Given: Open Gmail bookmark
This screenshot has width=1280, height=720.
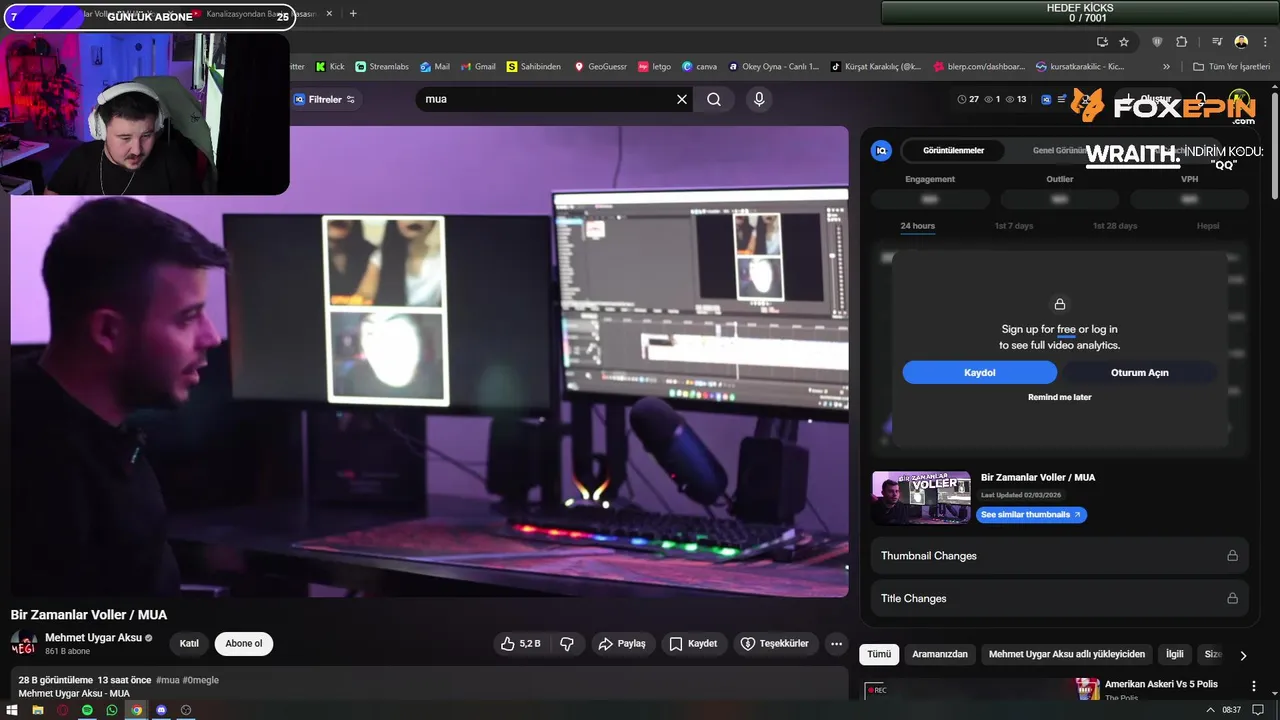Looking at the screenshot, I should tap(477, 66).
